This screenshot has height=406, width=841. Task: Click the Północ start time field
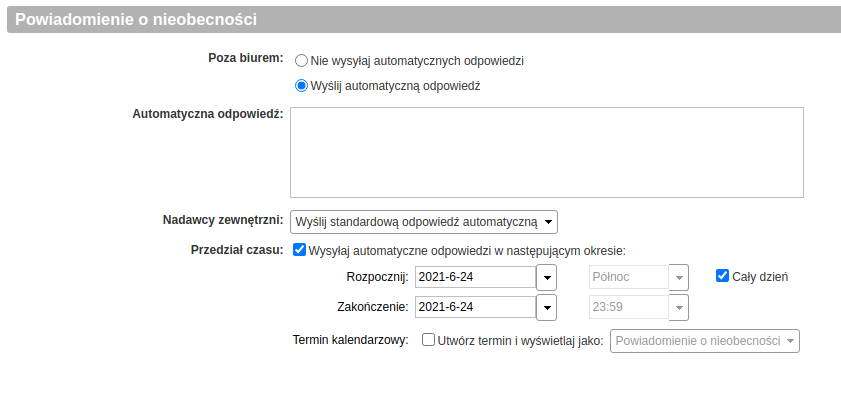pos(629,277)
